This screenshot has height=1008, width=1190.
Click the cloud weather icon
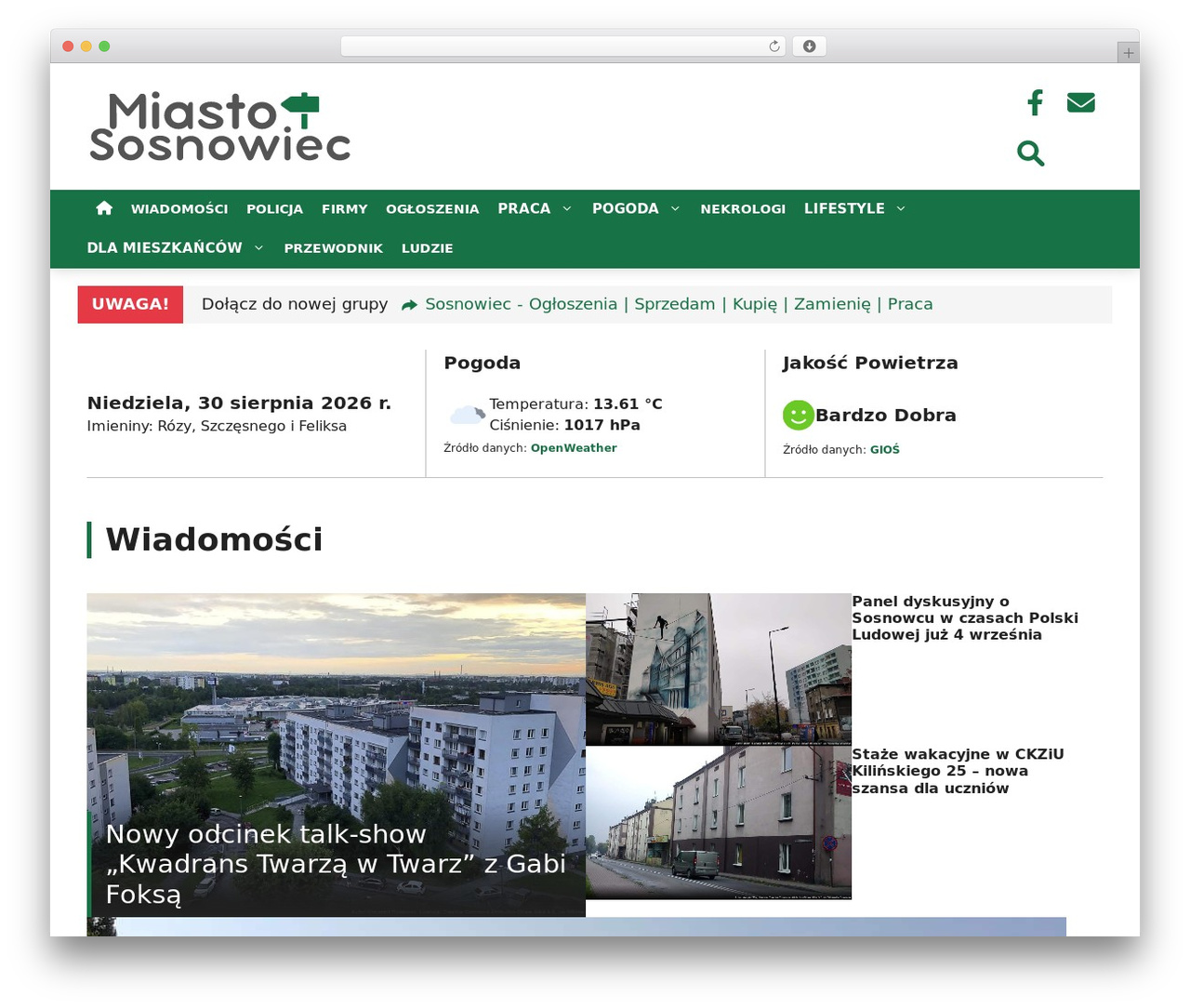pyautogui.click(x=467, y=414)
